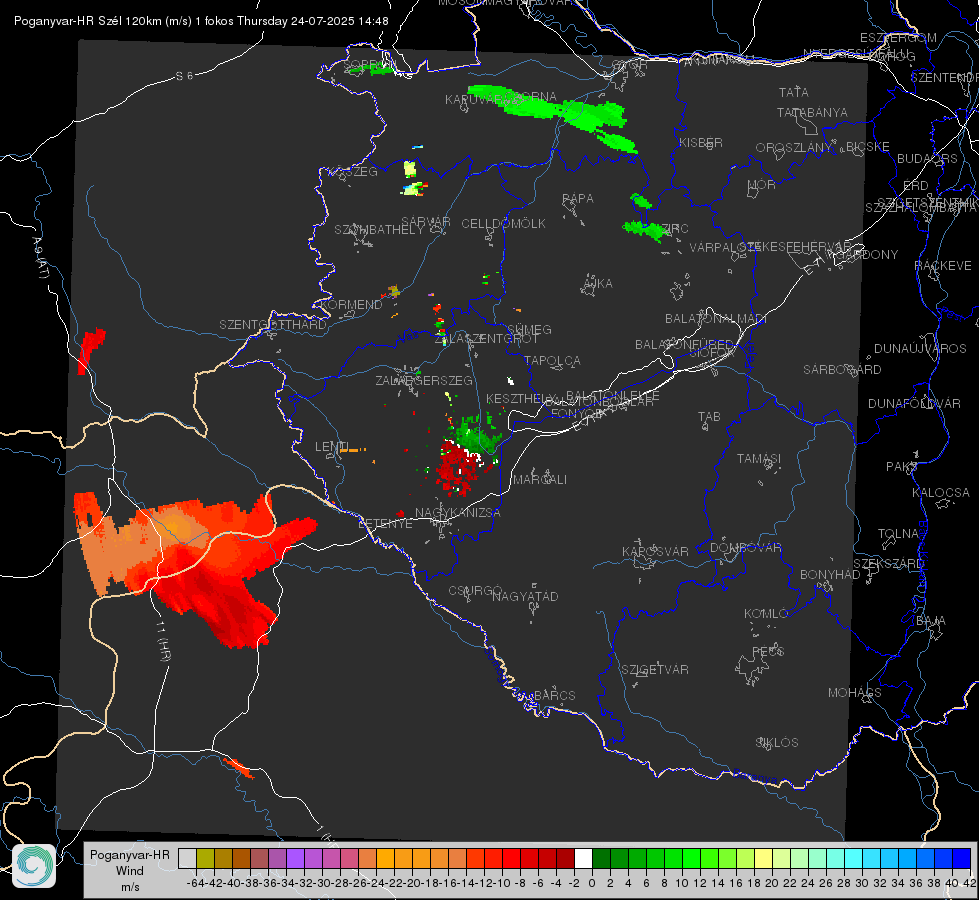
Task: Click the 'TATA' city label
Action: (794, 92)
